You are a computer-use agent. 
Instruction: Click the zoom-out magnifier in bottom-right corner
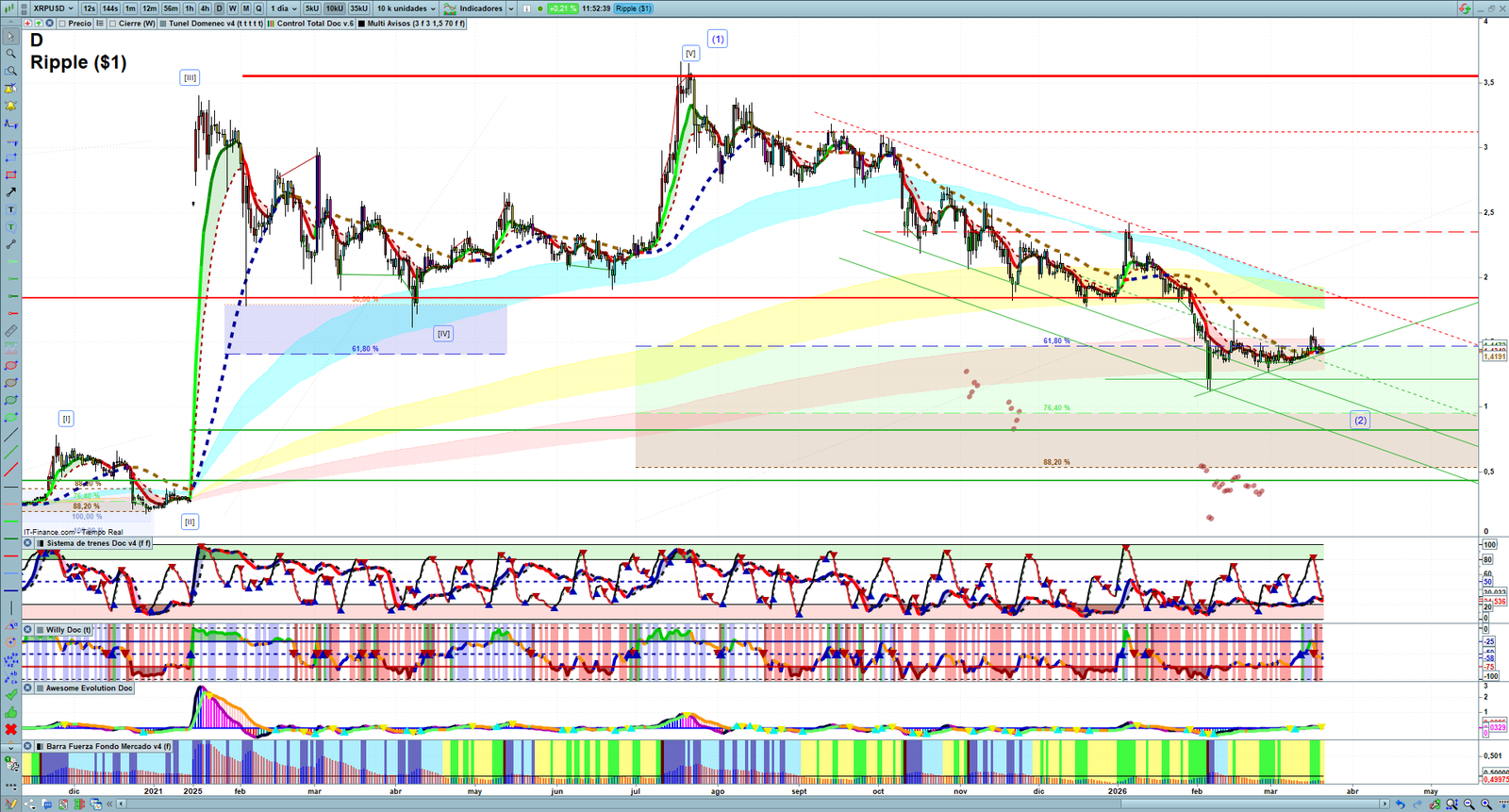(1468, 804)
